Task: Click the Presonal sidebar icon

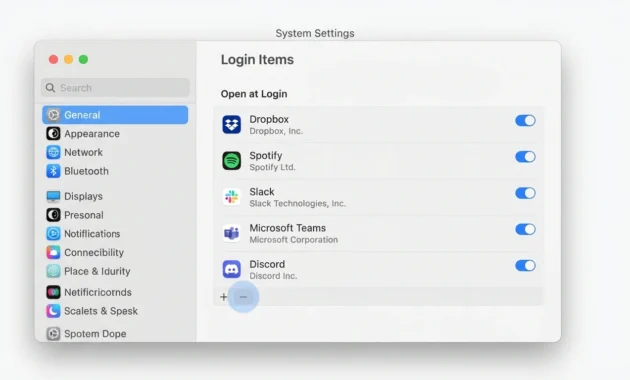Action: tap(53, 215)
